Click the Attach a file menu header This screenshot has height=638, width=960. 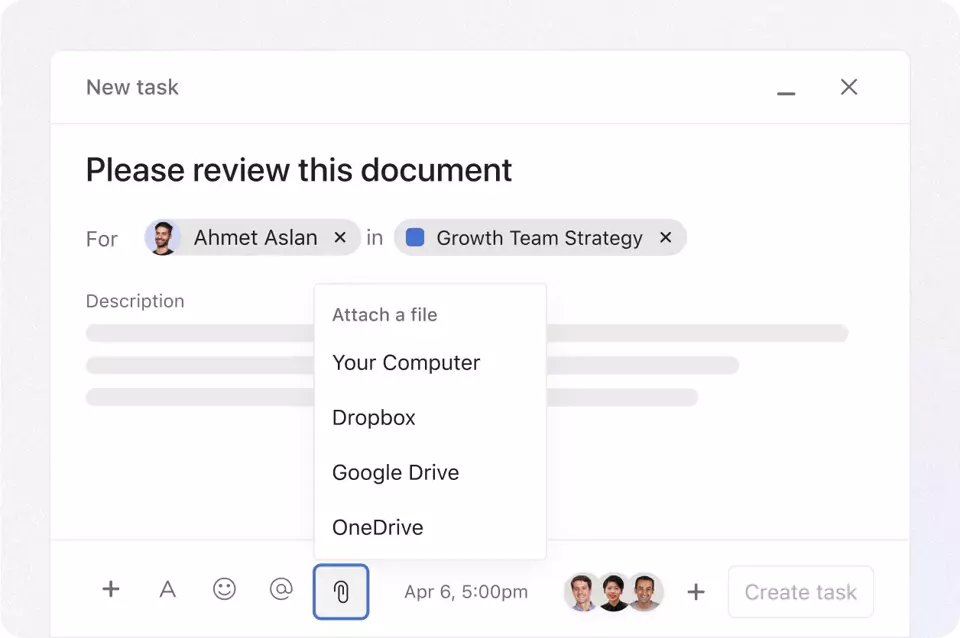(x=384, y=315)
